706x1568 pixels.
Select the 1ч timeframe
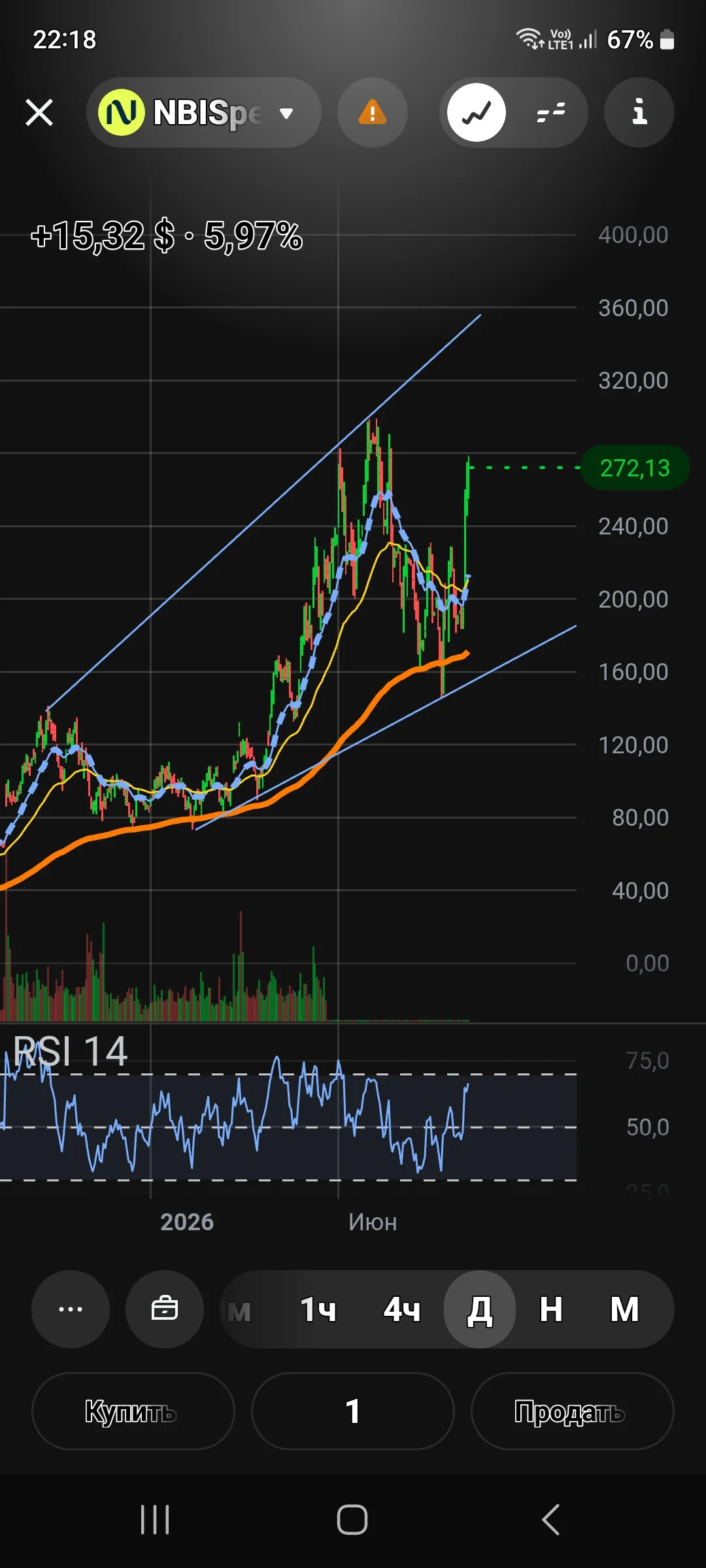[x=318, y=1309]
